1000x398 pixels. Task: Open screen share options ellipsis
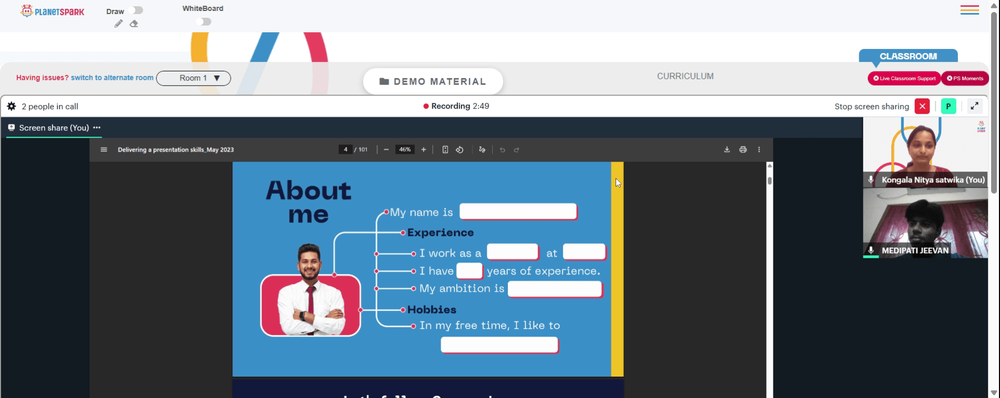pyautogui.click(x=97, y=128)
